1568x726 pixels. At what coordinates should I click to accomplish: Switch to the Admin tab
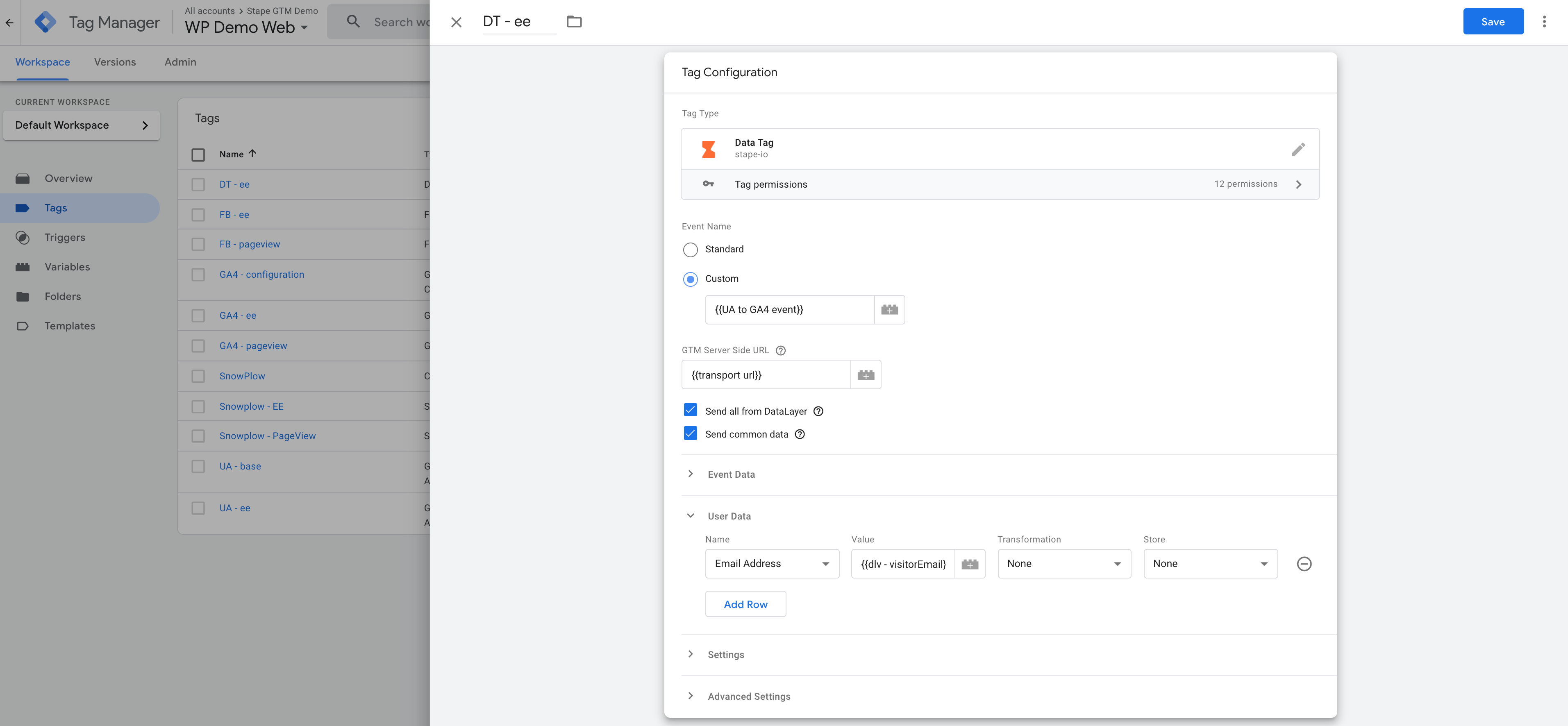[x=180, y=62]
